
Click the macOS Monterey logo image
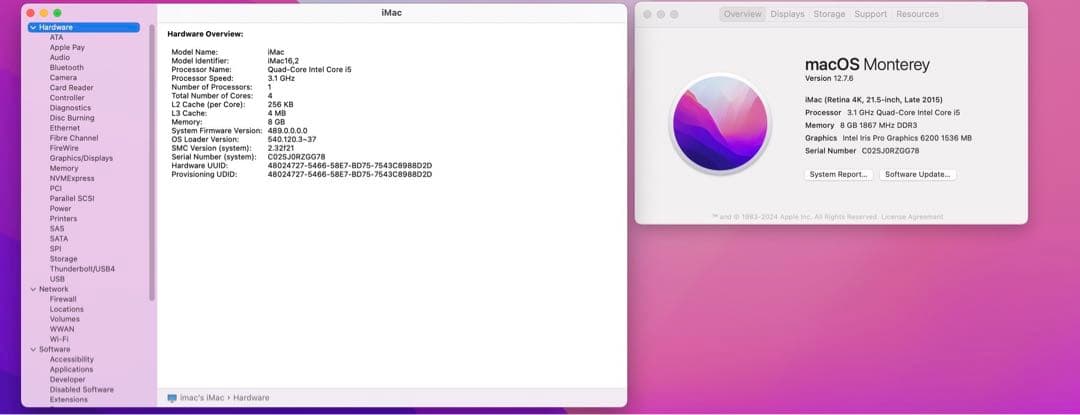point(719,123)
